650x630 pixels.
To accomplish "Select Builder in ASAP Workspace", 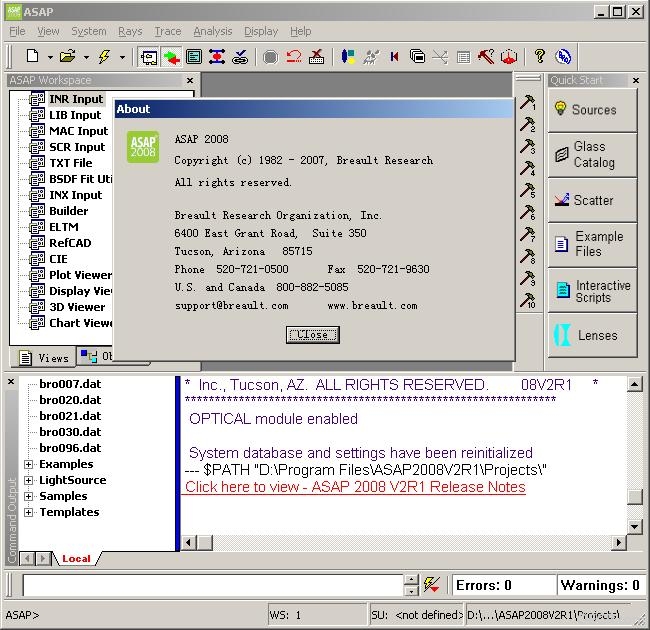I will tap(68, 211).
